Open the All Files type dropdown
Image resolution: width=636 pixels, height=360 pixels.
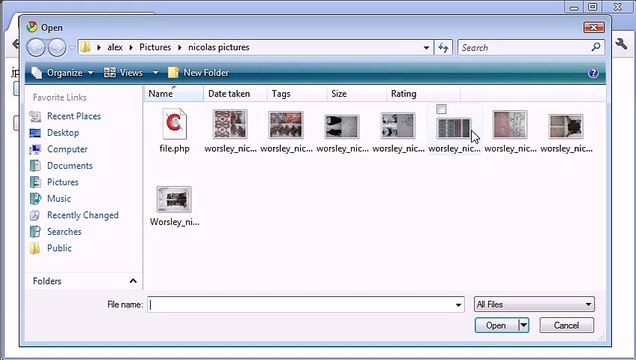point(534,304)
